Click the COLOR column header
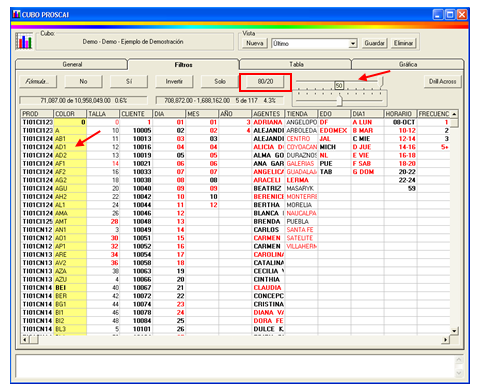483x392 pixels. (70, 114)
